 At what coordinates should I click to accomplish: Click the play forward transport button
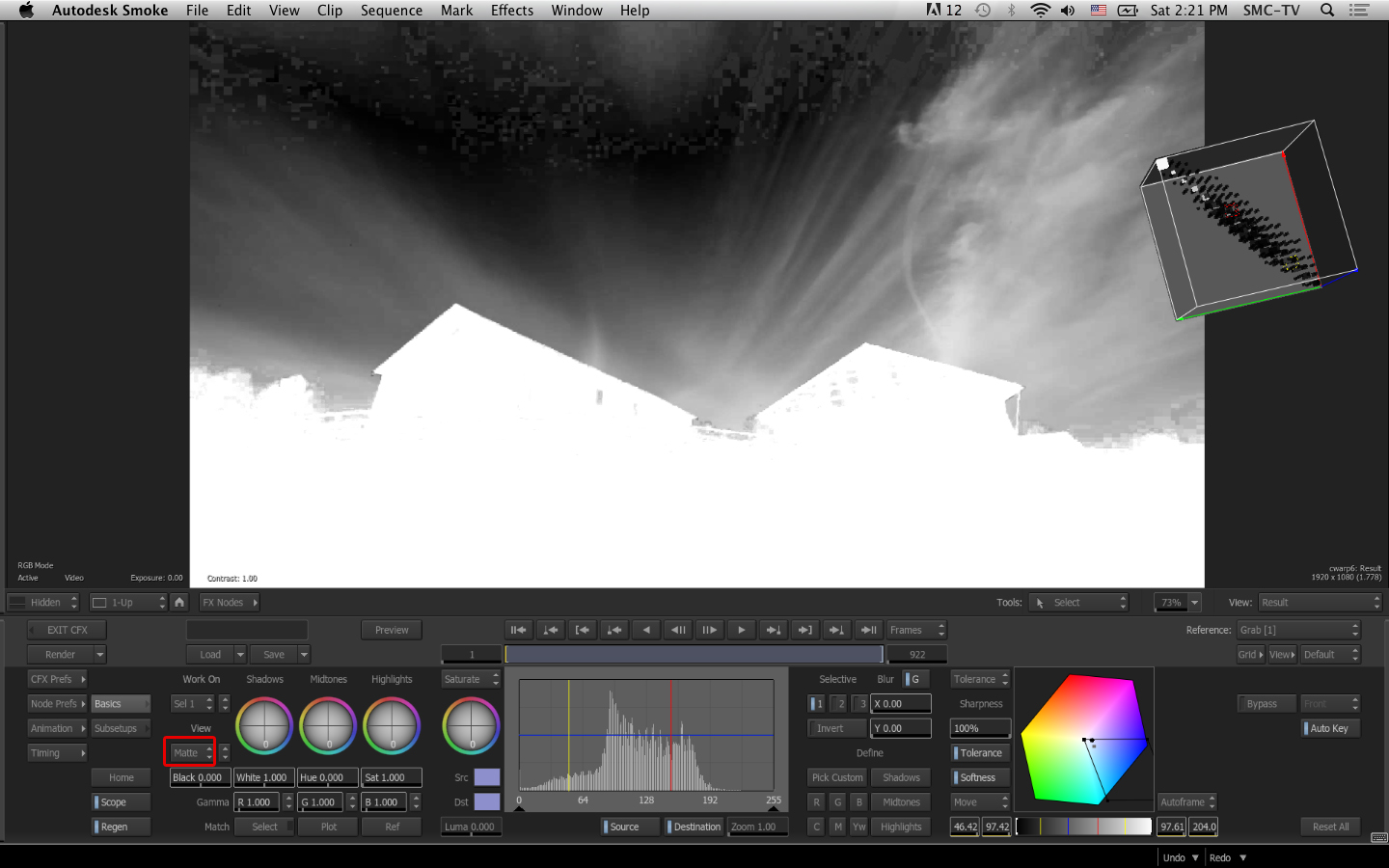(741, 630)
